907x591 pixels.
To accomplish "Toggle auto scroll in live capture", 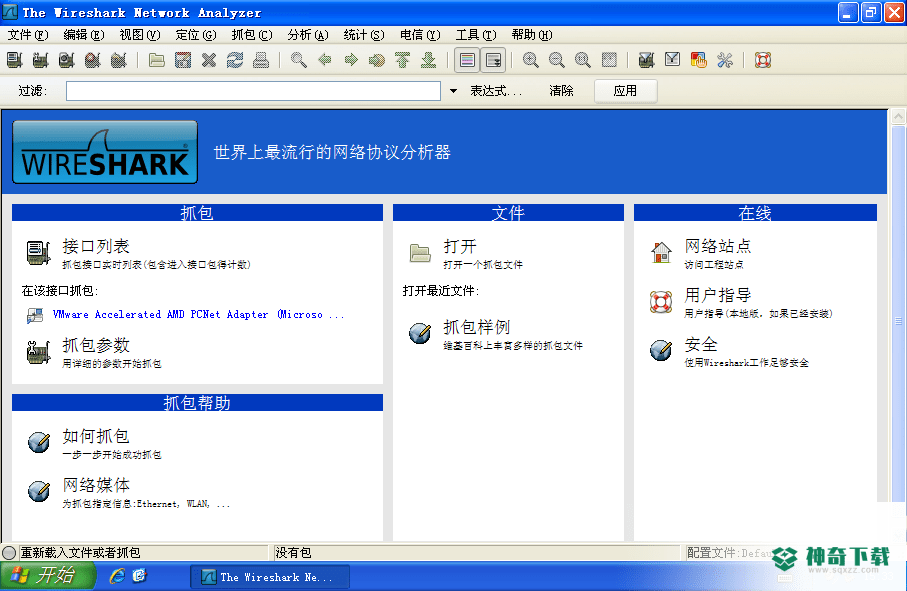I will pyautogui.click(x=493, y=60).
